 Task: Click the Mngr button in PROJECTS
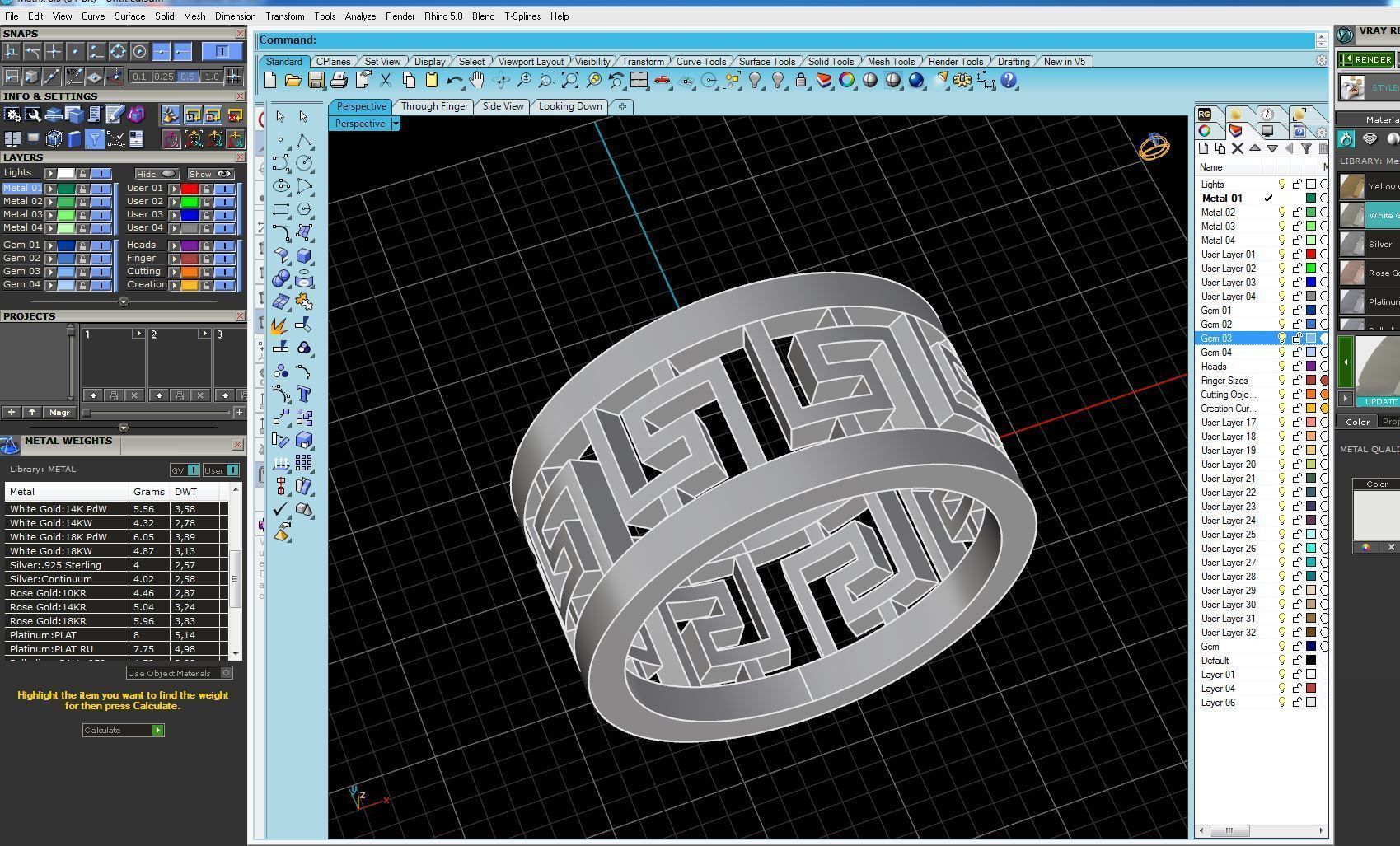click(x=59, y=412)
